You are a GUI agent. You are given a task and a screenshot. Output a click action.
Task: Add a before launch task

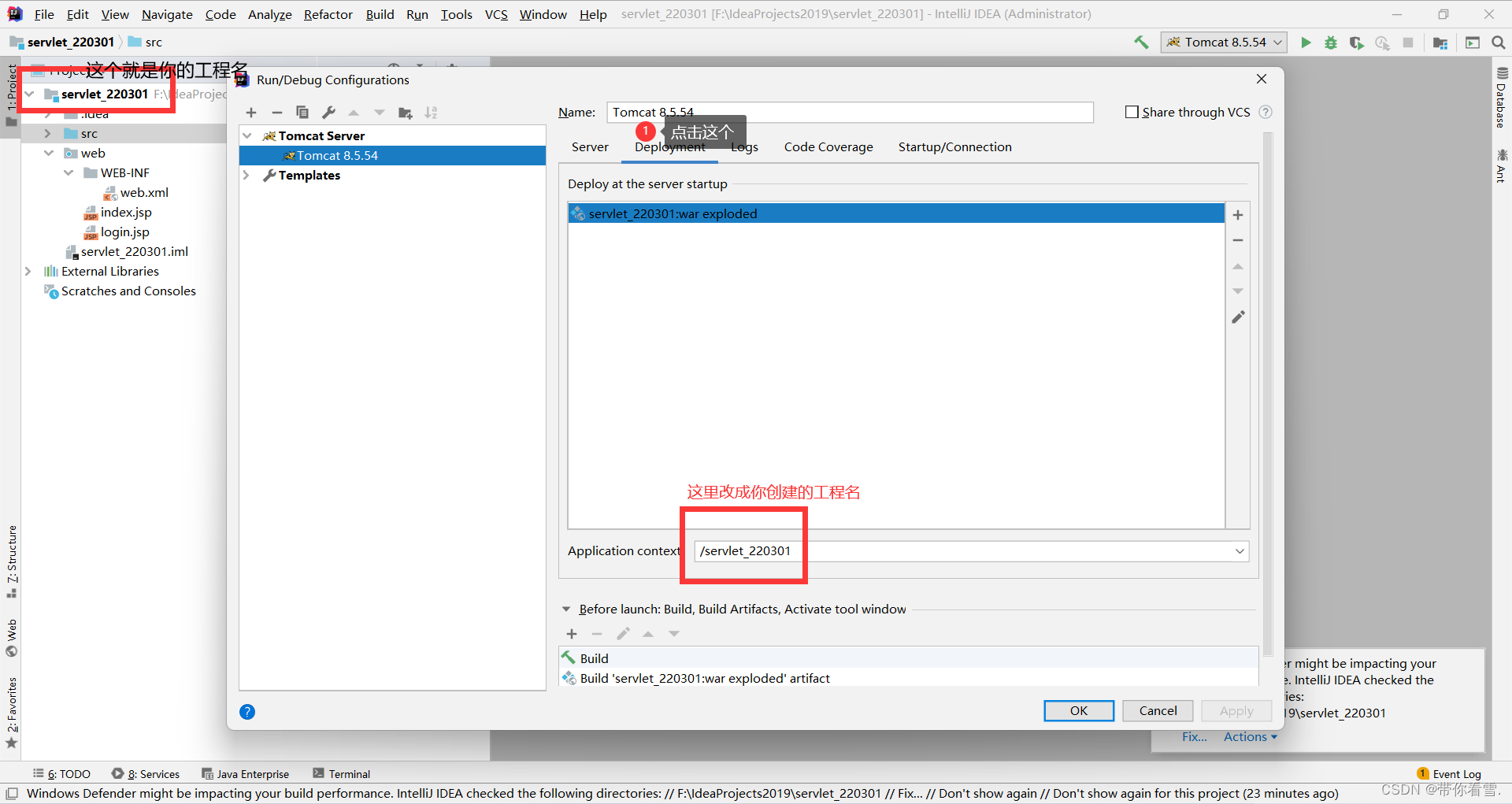[x=572, y=634]
